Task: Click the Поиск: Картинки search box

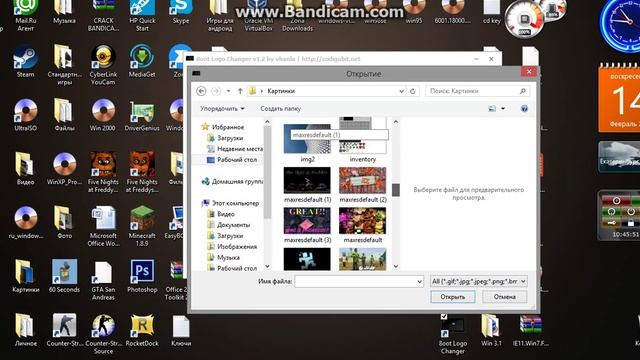Action: (477, 91)
